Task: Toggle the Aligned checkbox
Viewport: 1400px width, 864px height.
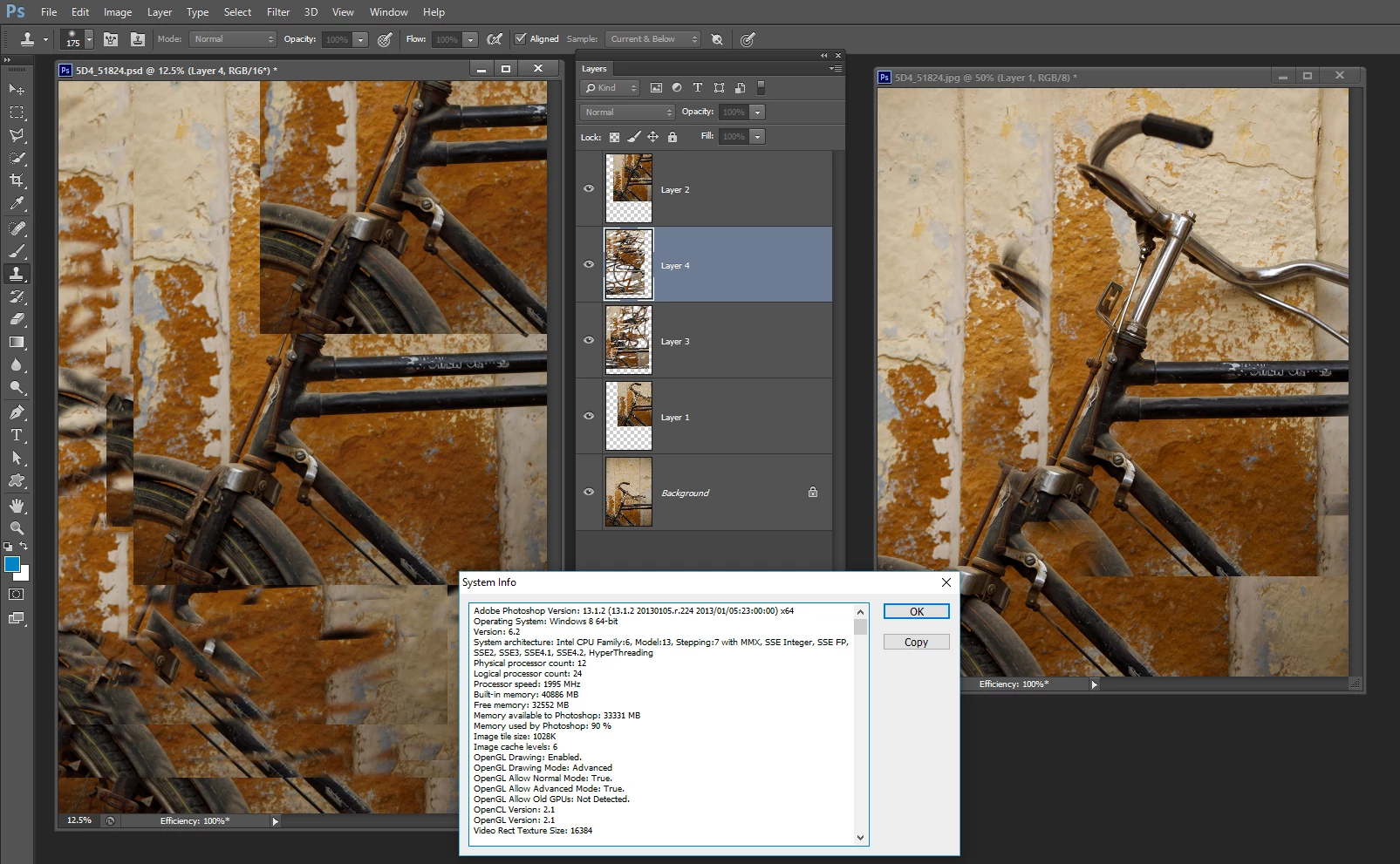Action: click(x=521, y=38)
